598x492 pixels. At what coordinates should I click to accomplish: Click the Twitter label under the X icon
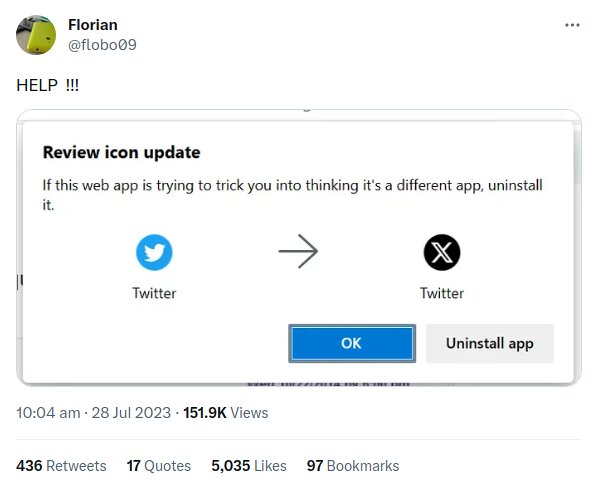tap(442, 293)
